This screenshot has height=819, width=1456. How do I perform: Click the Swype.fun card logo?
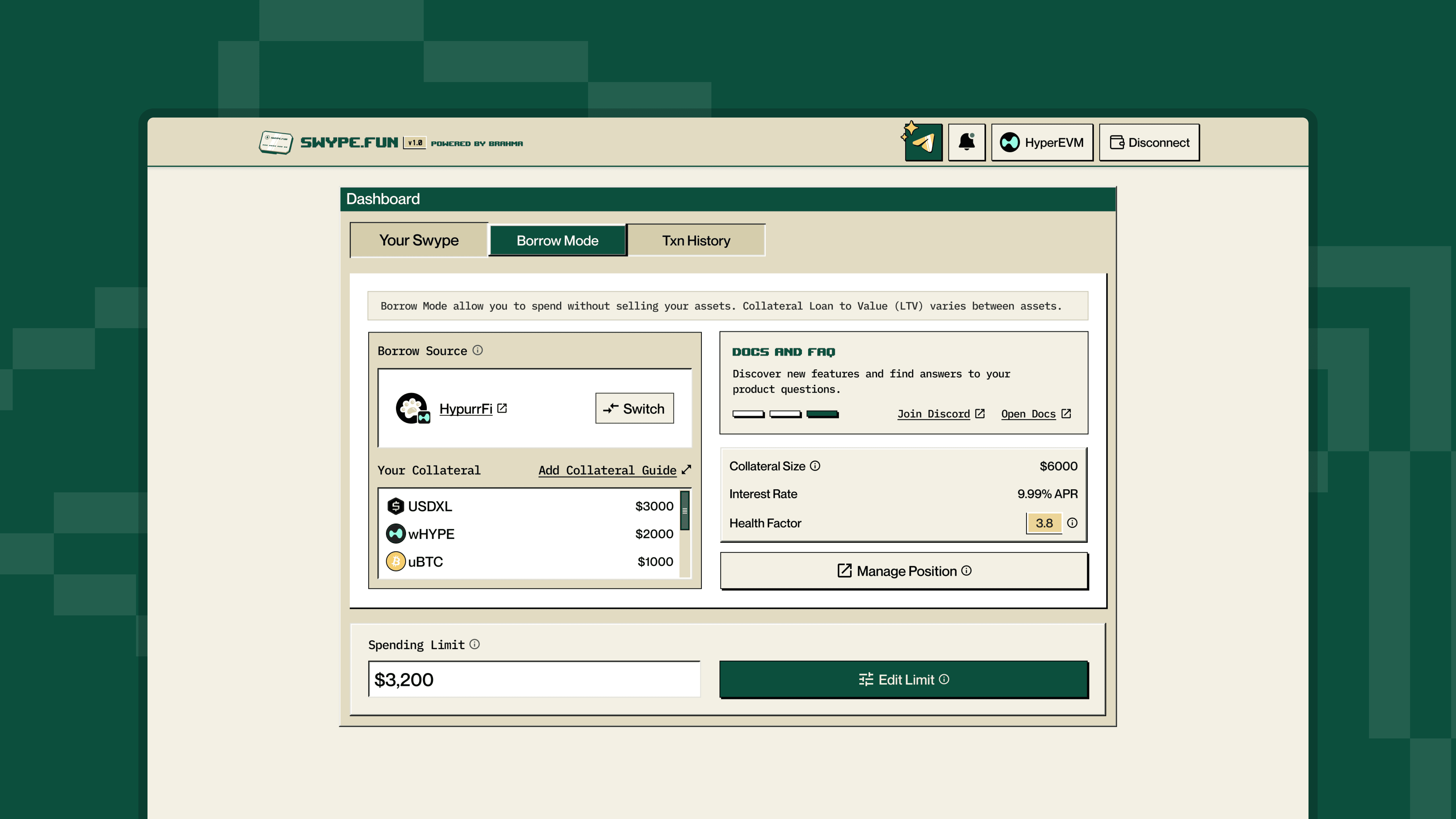point(276,142)
